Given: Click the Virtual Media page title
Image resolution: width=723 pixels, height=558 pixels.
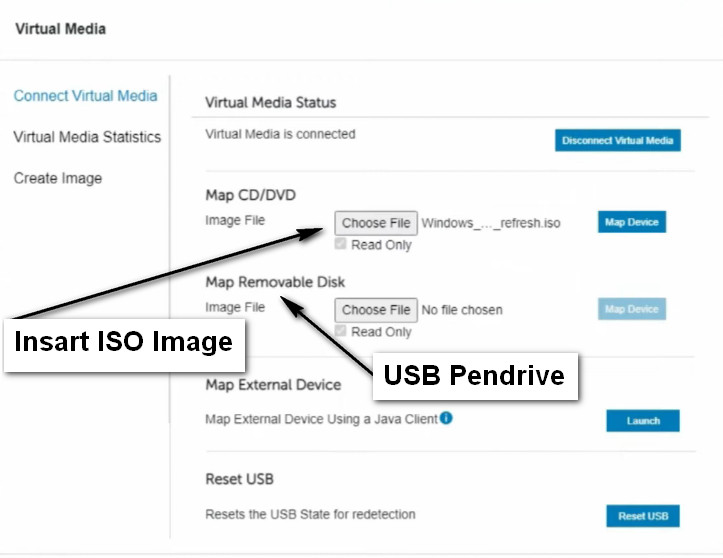Looking at the screenshot, I should coord(60,29).
